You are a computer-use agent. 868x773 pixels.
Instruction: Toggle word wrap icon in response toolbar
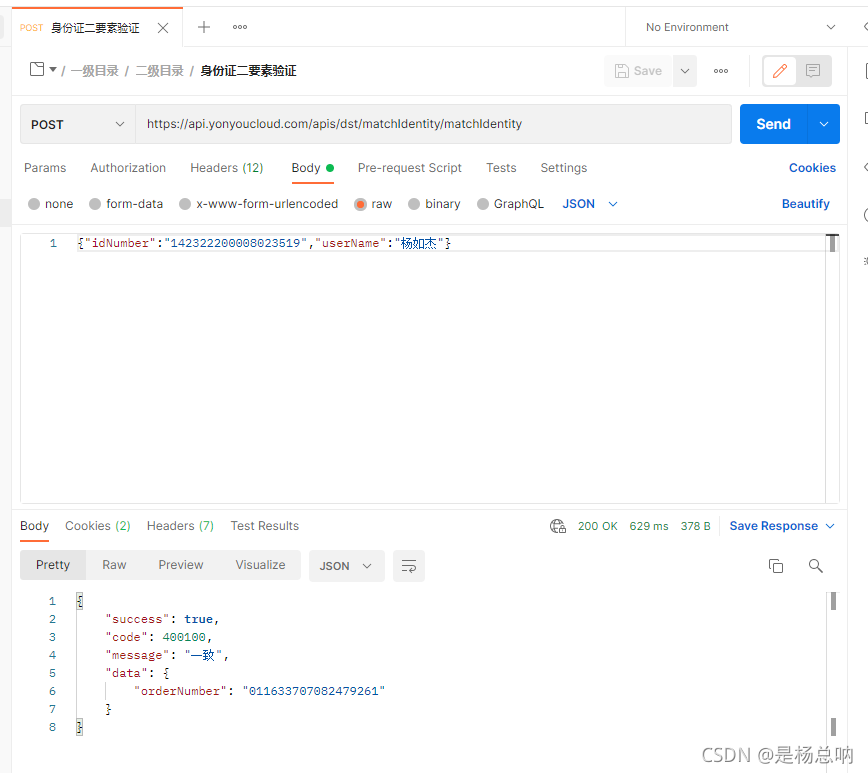click(409, 566)
